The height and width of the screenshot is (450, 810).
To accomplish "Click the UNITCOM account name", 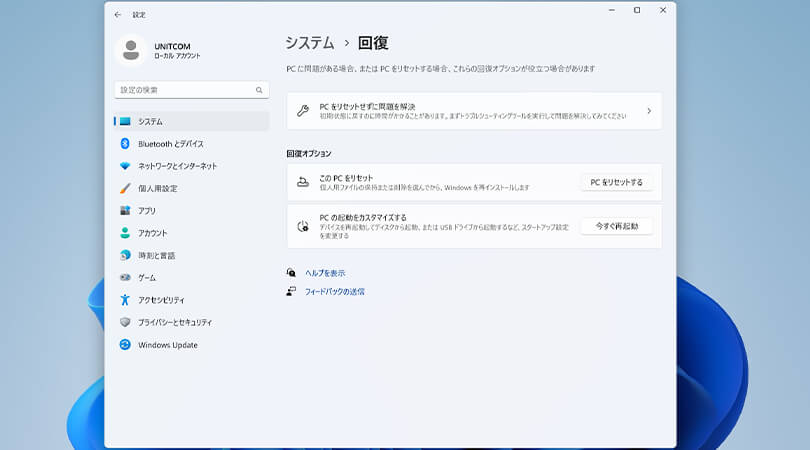I will click(172, 46).
